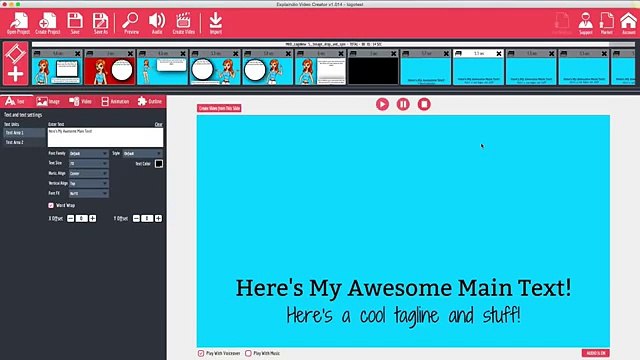Open the Market icon
640x360 pixels.
click(607, 23)
